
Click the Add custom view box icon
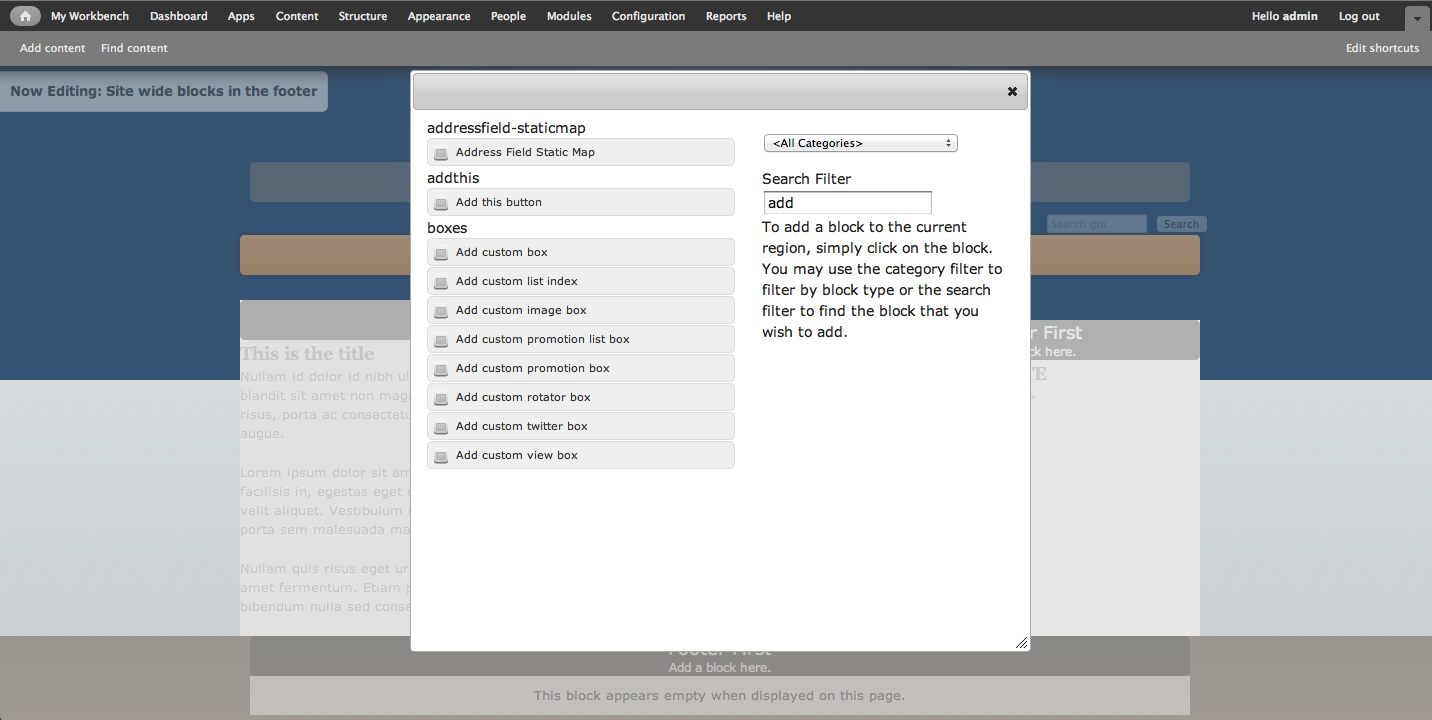(x=441, y=455)
